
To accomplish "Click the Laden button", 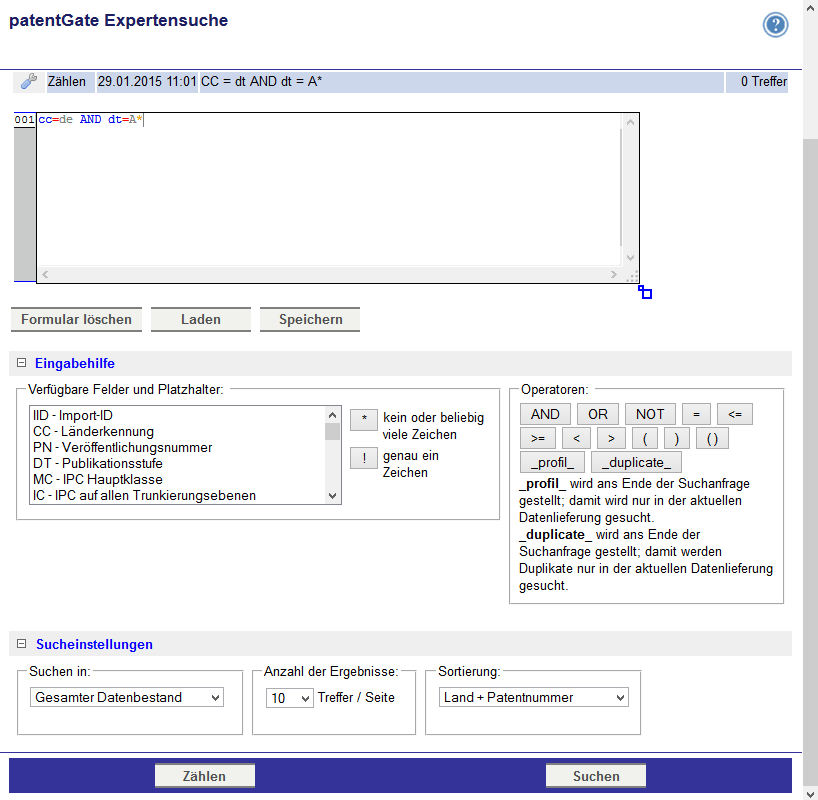I will coord(201,319).
